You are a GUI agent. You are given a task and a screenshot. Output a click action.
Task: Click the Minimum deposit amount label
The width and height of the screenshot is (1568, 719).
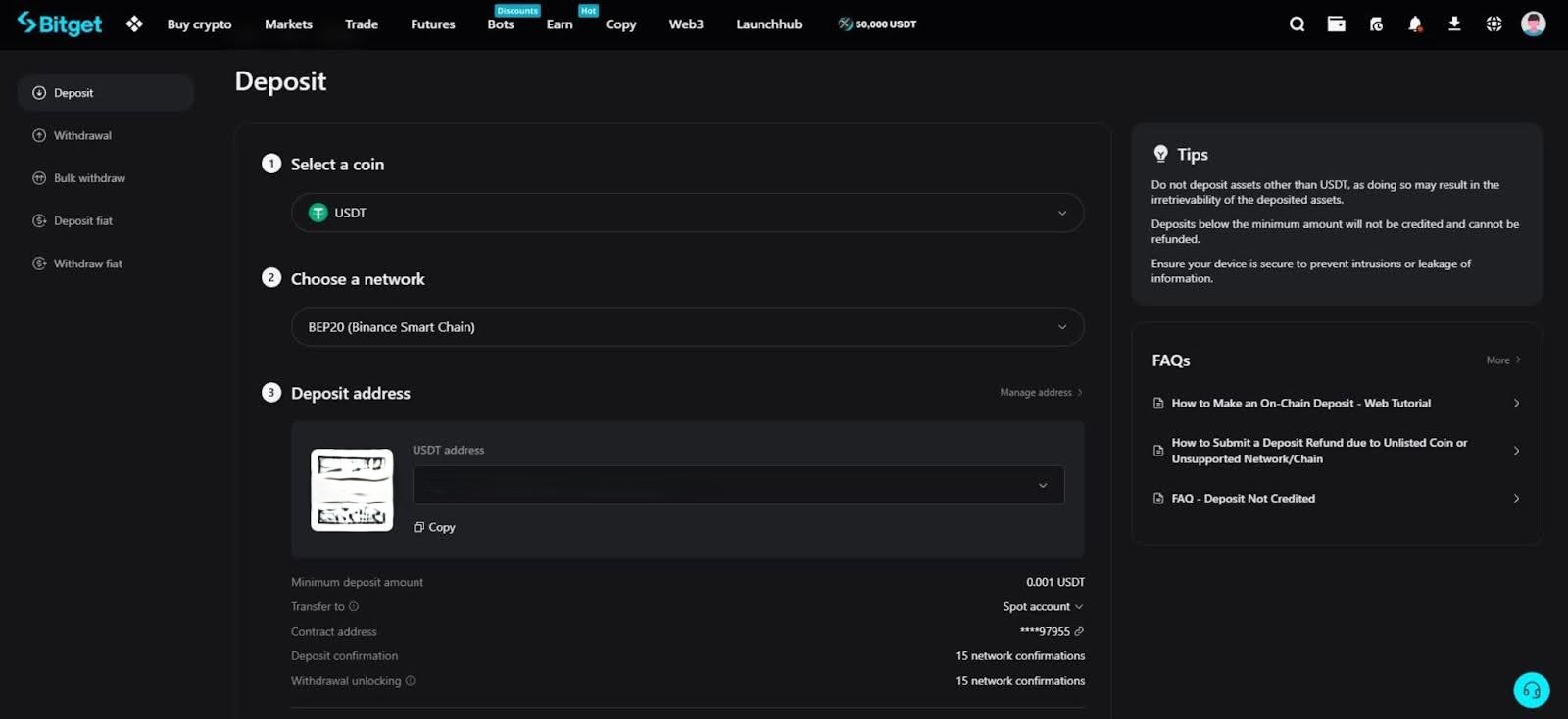pos(357,582)
